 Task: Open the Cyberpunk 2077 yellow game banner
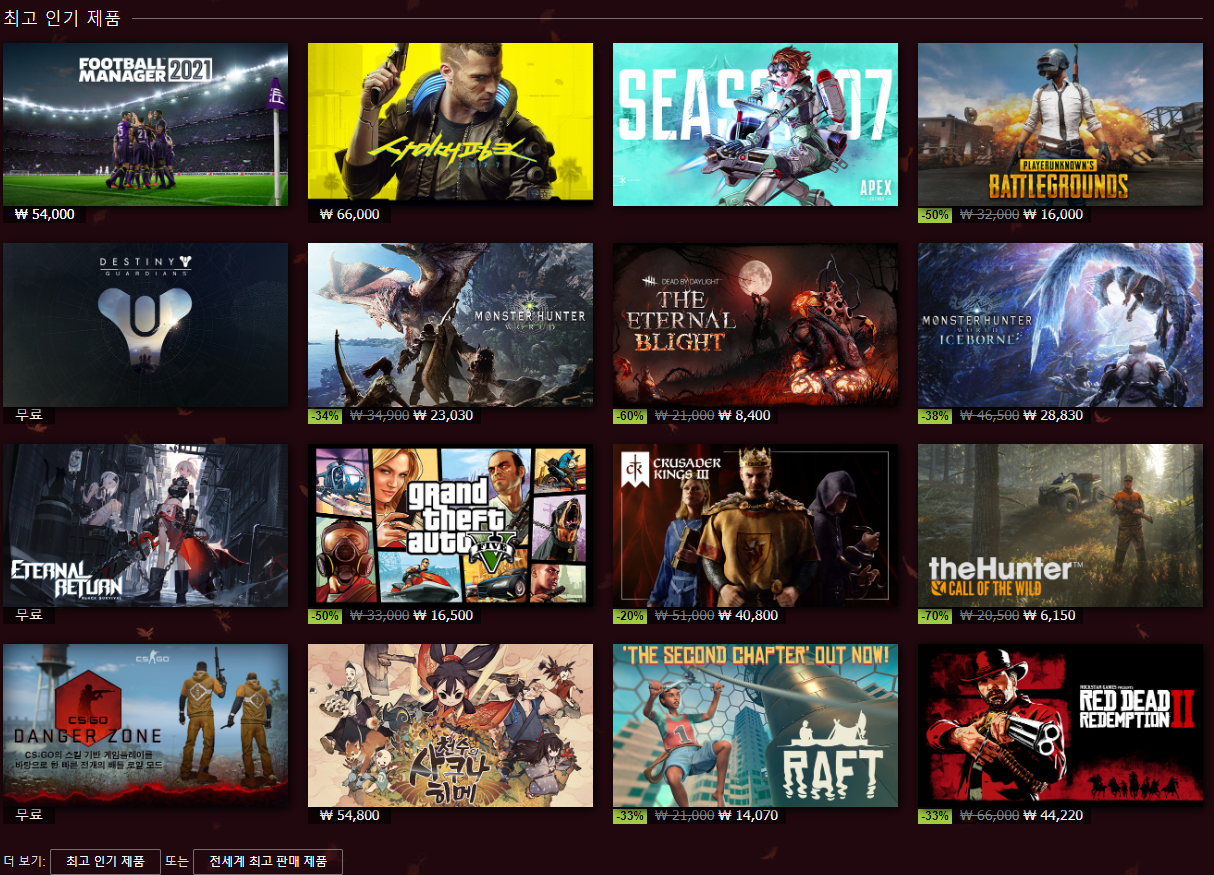450,124
